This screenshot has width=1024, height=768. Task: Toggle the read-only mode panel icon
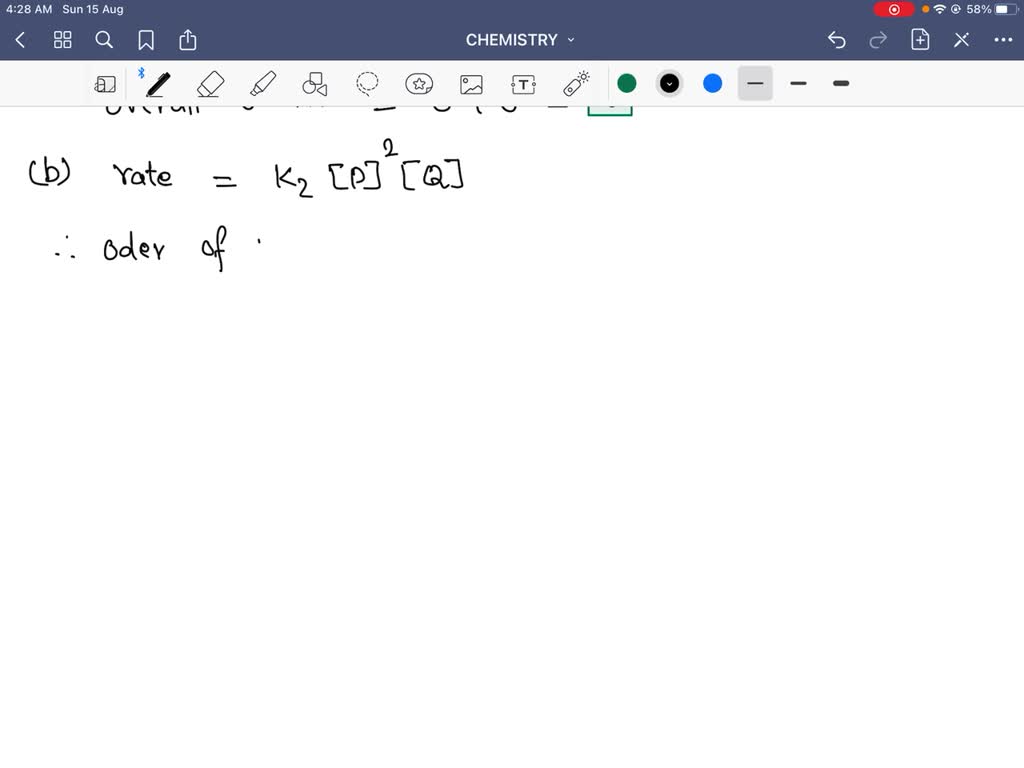click(x=106, y=84)
